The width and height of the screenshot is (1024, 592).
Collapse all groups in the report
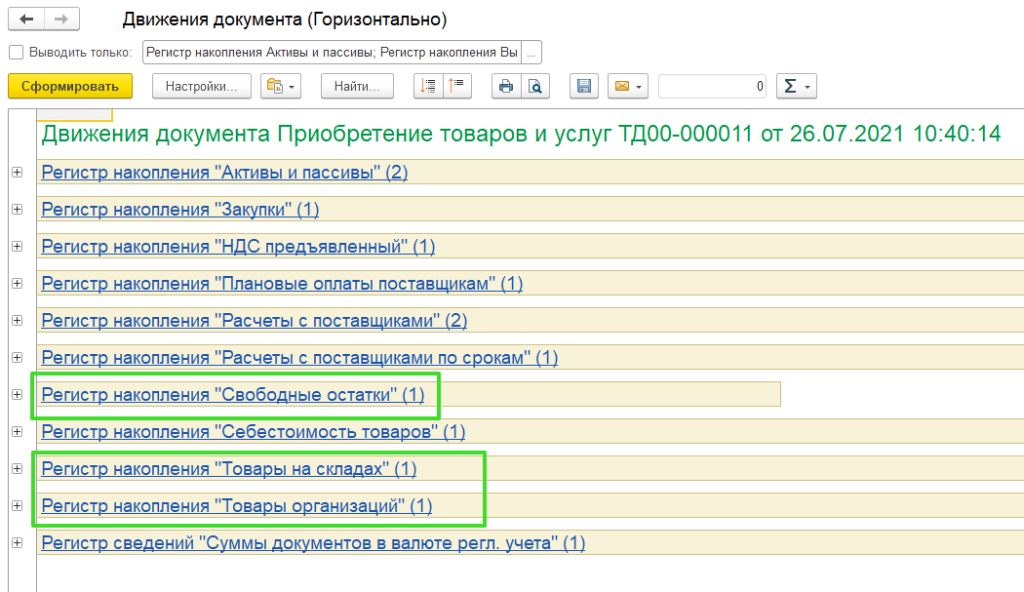pos(457,86)
